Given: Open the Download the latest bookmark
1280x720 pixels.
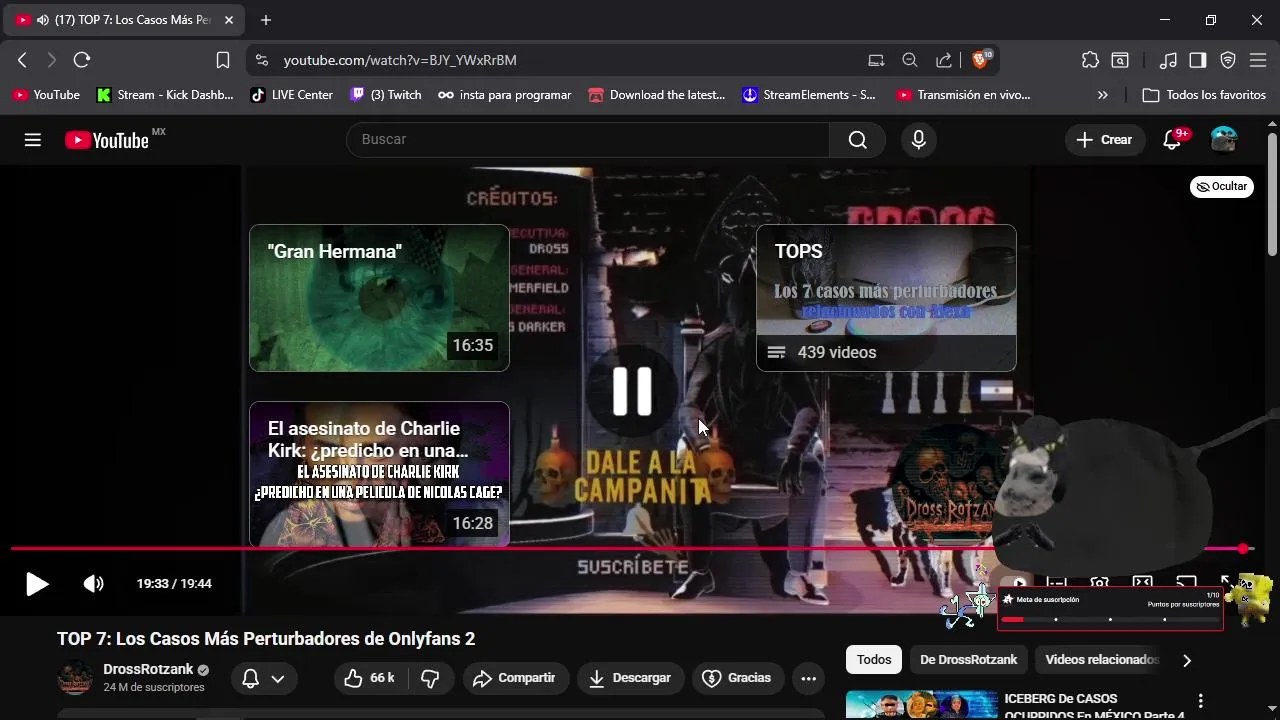Looking at the screenshot, I should coord(657,95).
